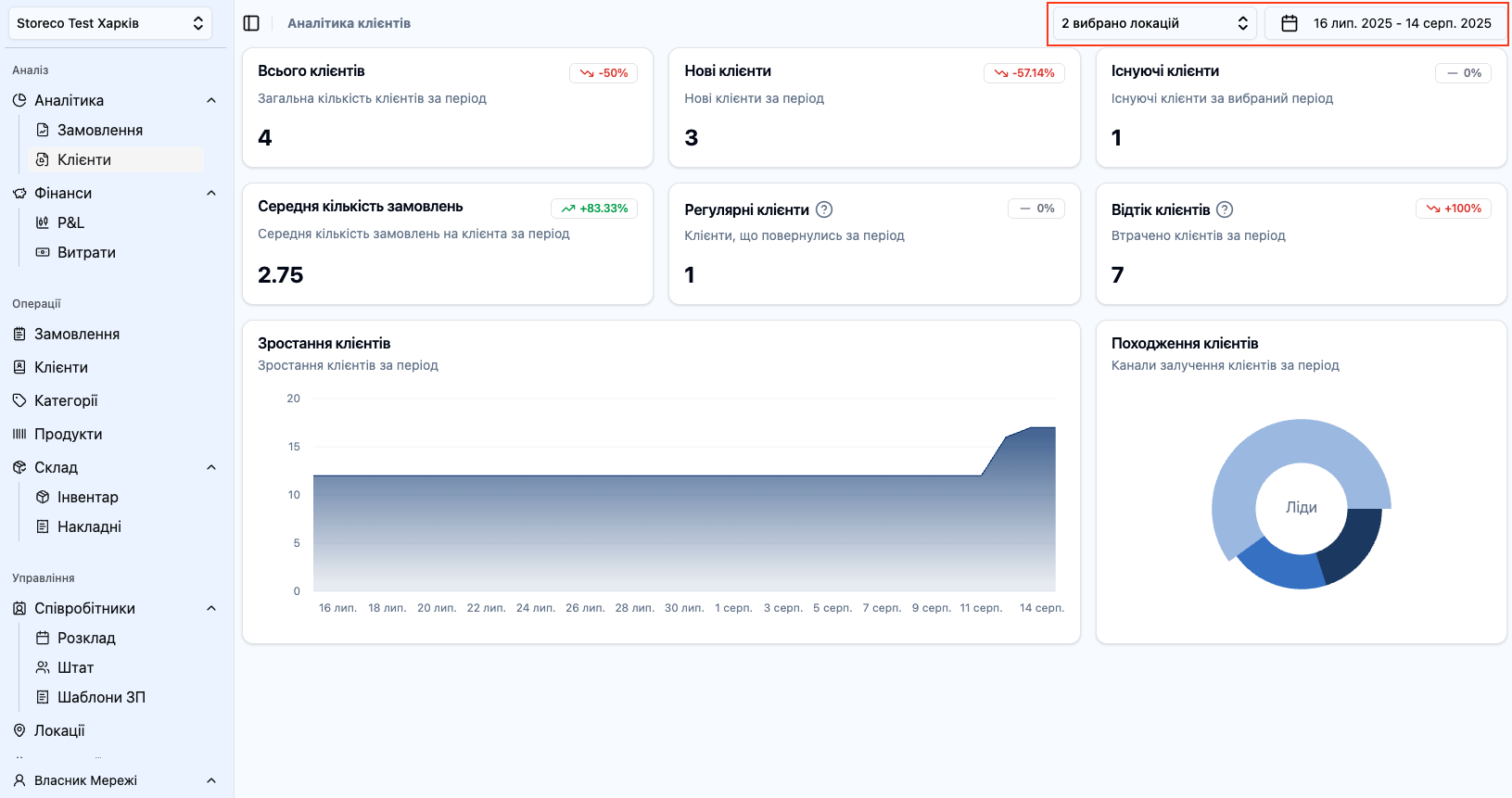Open Штат staff icon item
The image size is (1512, 798).
click(75, 667)
